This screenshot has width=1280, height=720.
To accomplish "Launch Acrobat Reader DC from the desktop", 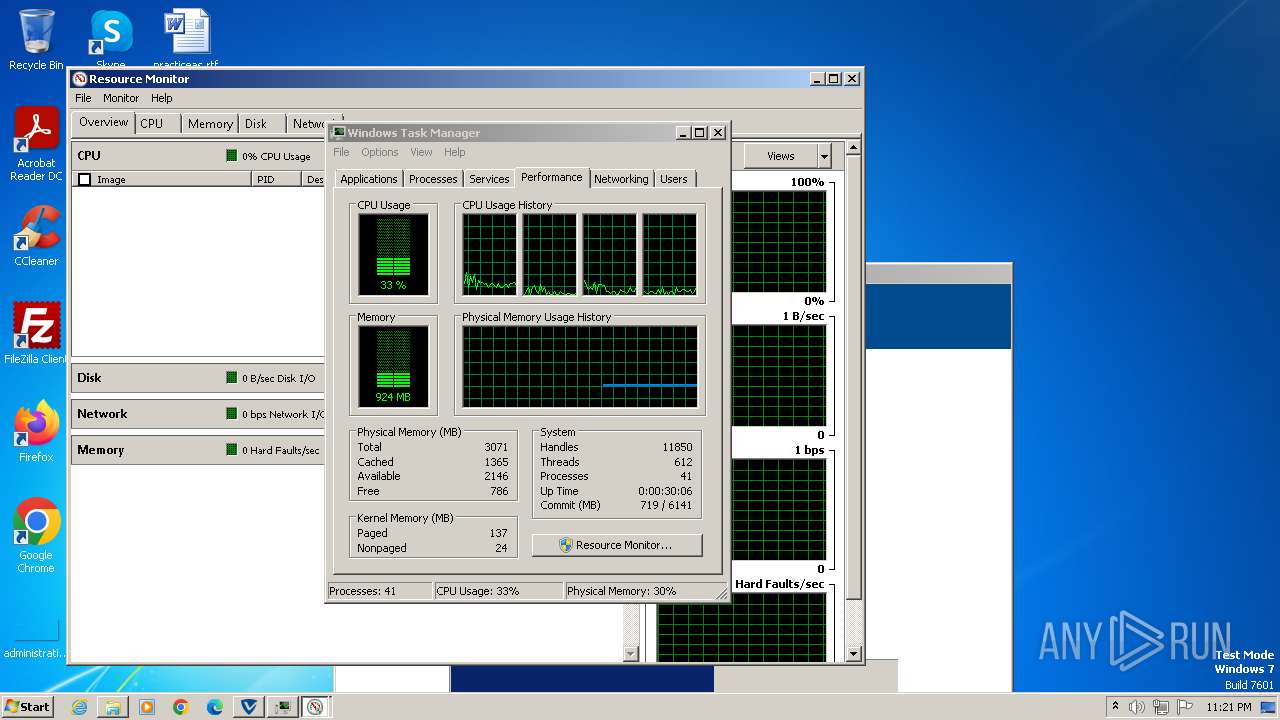I will 36,143.
